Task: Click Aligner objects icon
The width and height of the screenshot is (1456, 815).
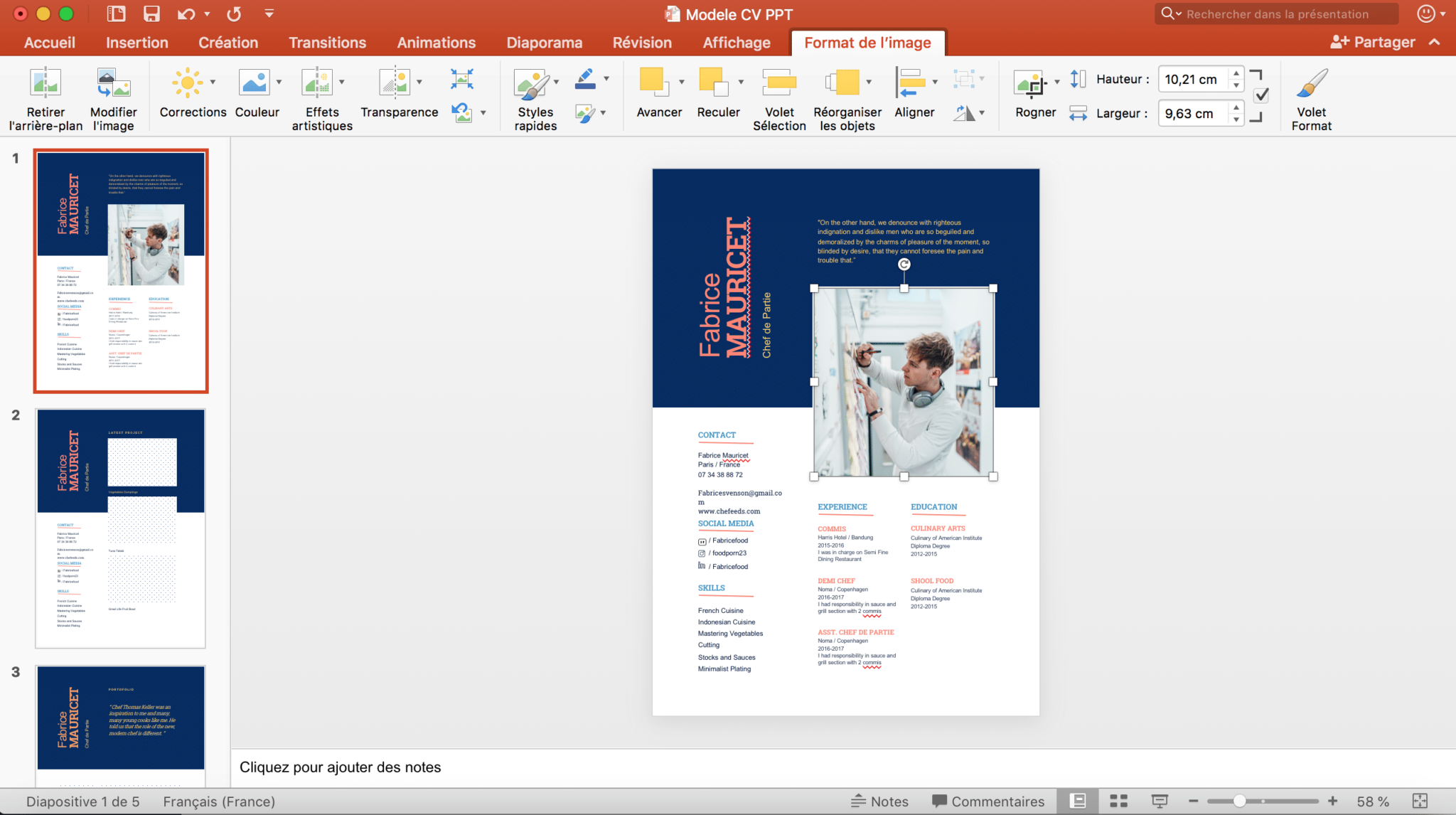Action: coord(911,82)
